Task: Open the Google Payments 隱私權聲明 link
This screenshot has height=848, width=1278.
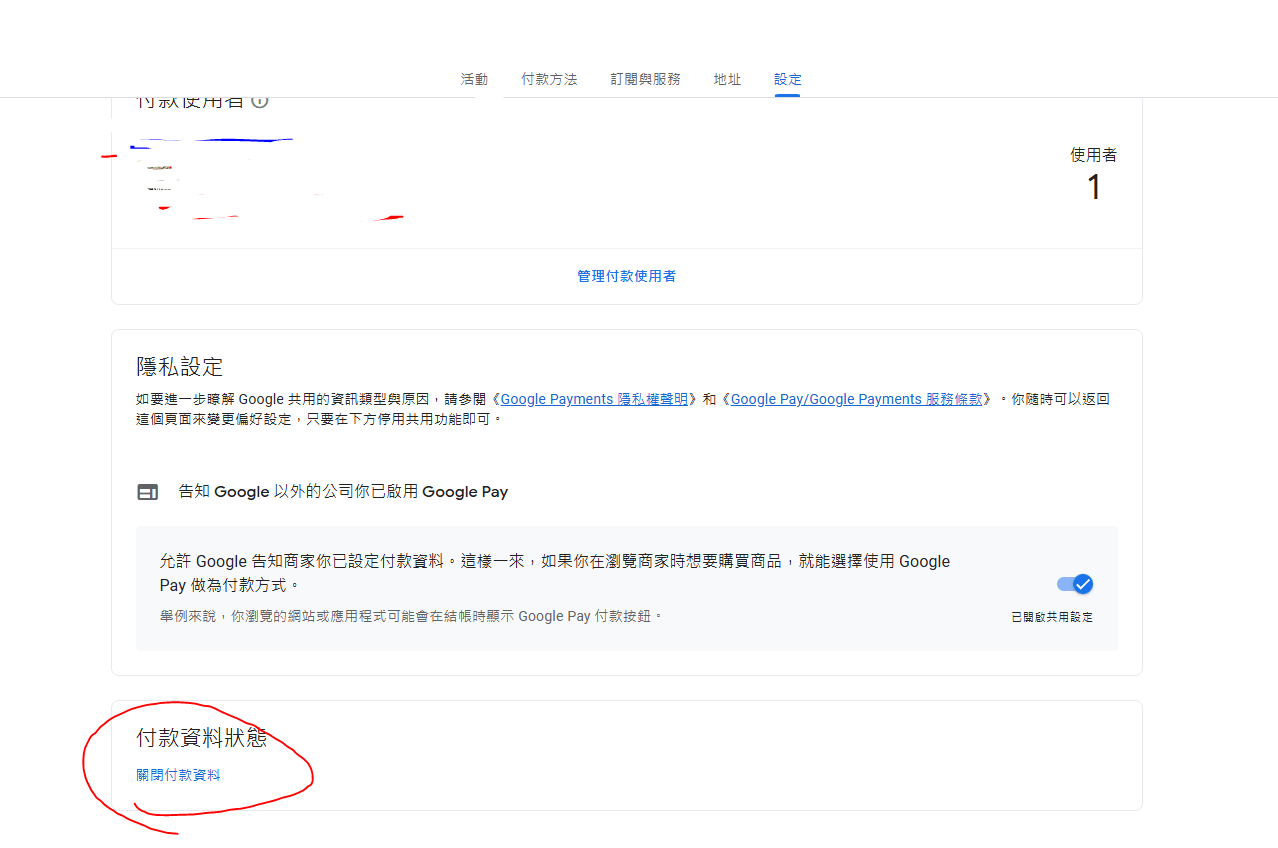Action: (x=594, y=399)
